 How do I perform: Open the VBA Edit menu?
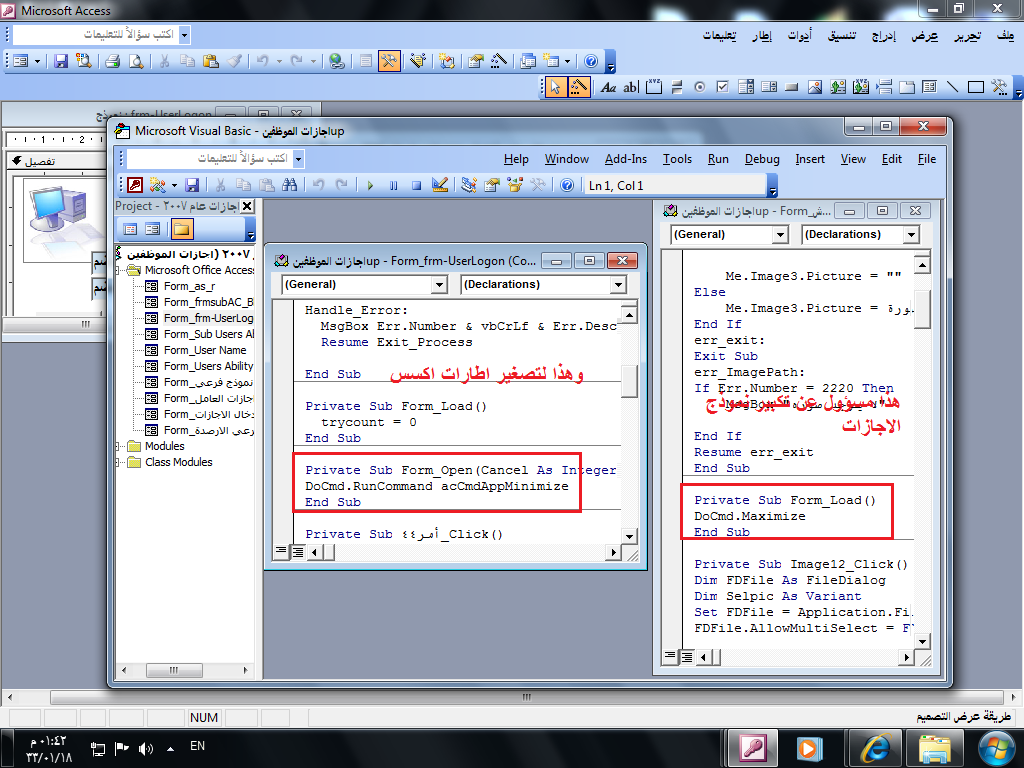coord(891,159)
